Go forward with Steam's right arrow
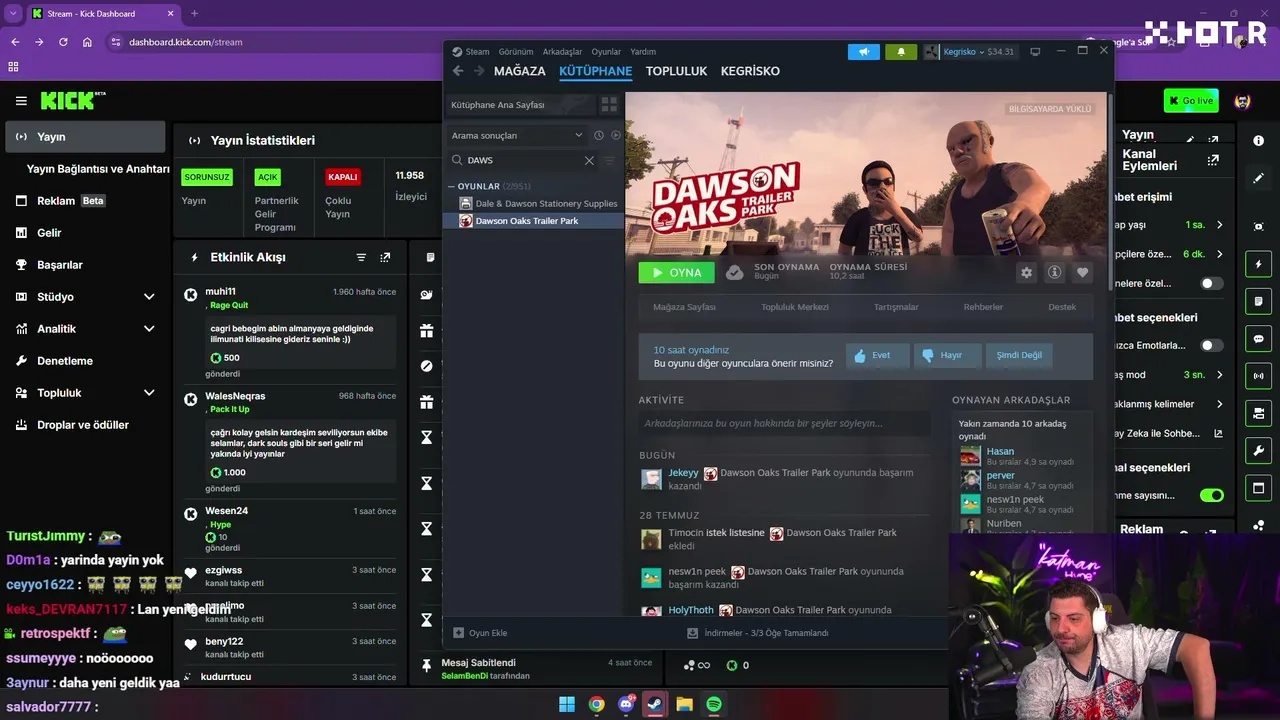Image resolution: width=1280 pixels, height=720 pixels. [479, 71]
